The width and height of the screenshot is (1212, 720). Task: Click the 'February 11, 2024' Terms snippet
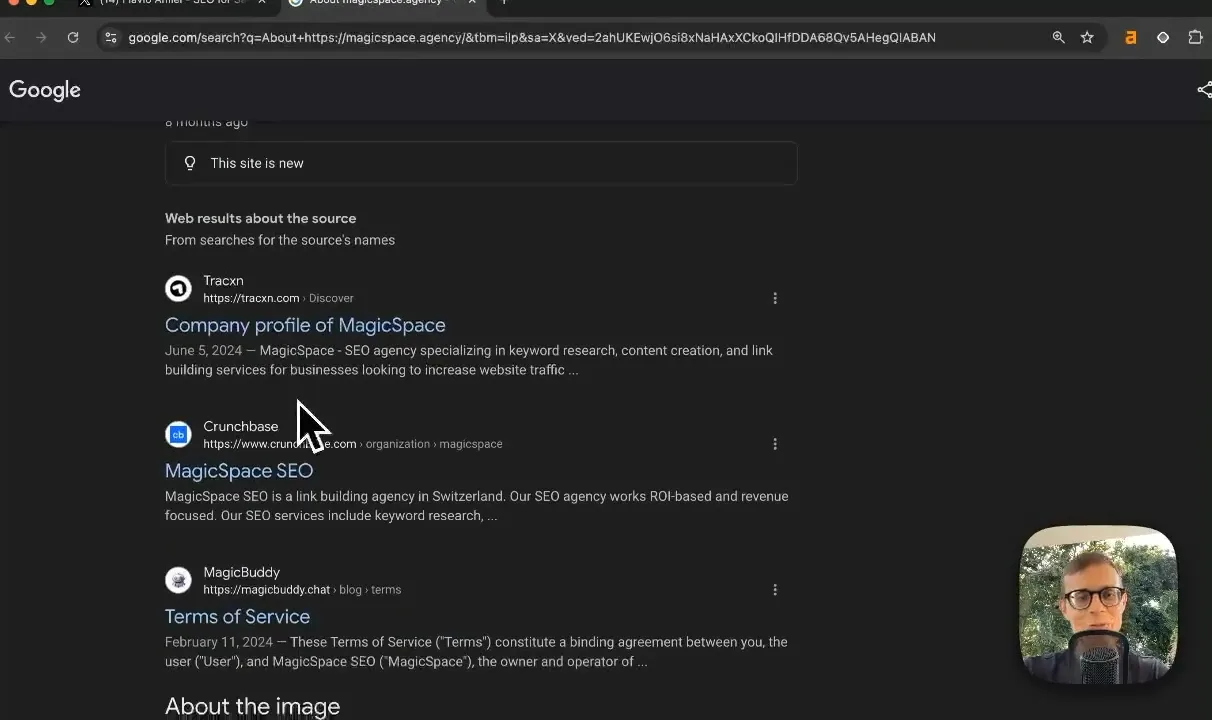tap(476, 652)
